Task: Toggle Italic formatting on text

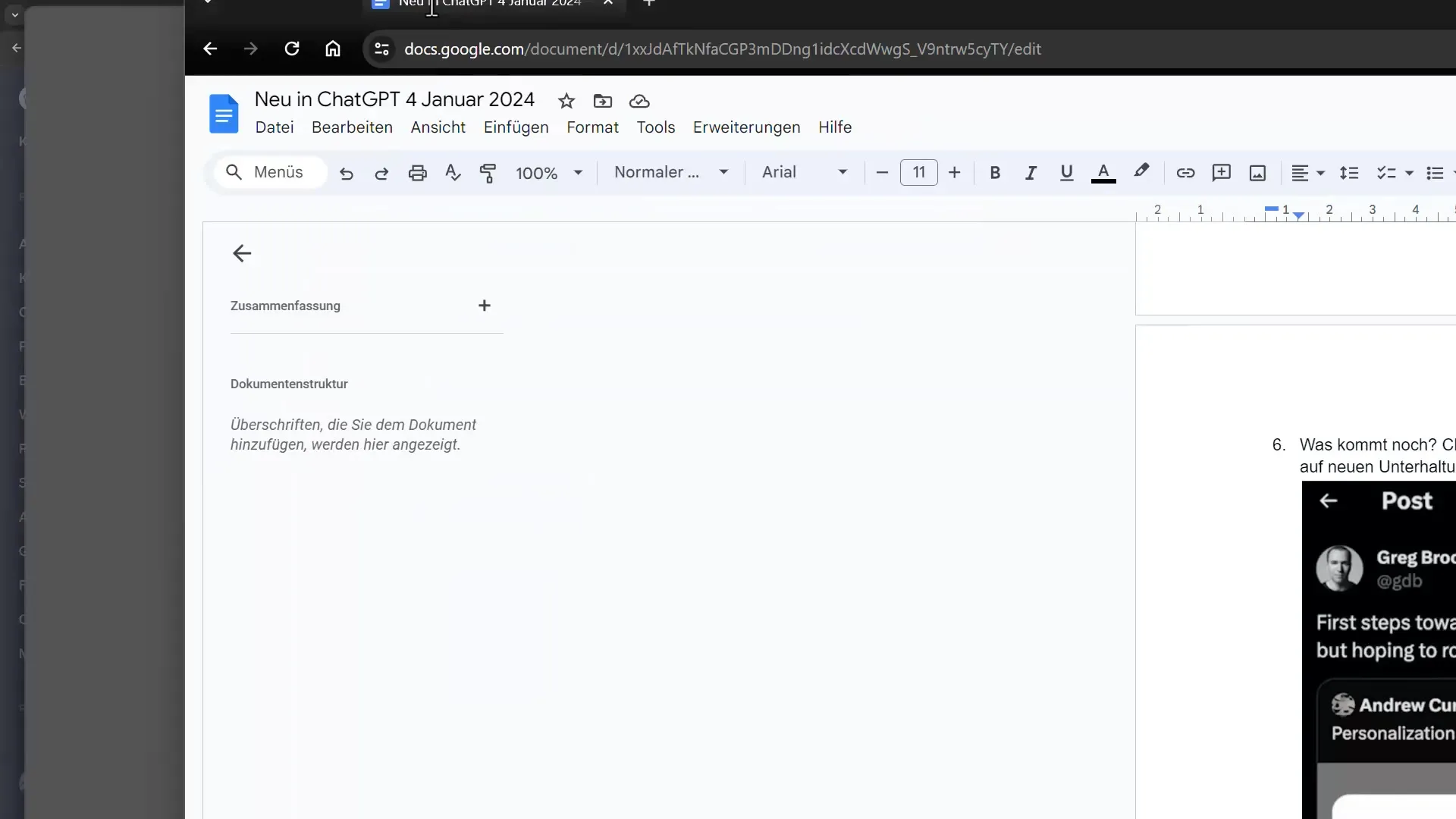Action: [1030, 172]
